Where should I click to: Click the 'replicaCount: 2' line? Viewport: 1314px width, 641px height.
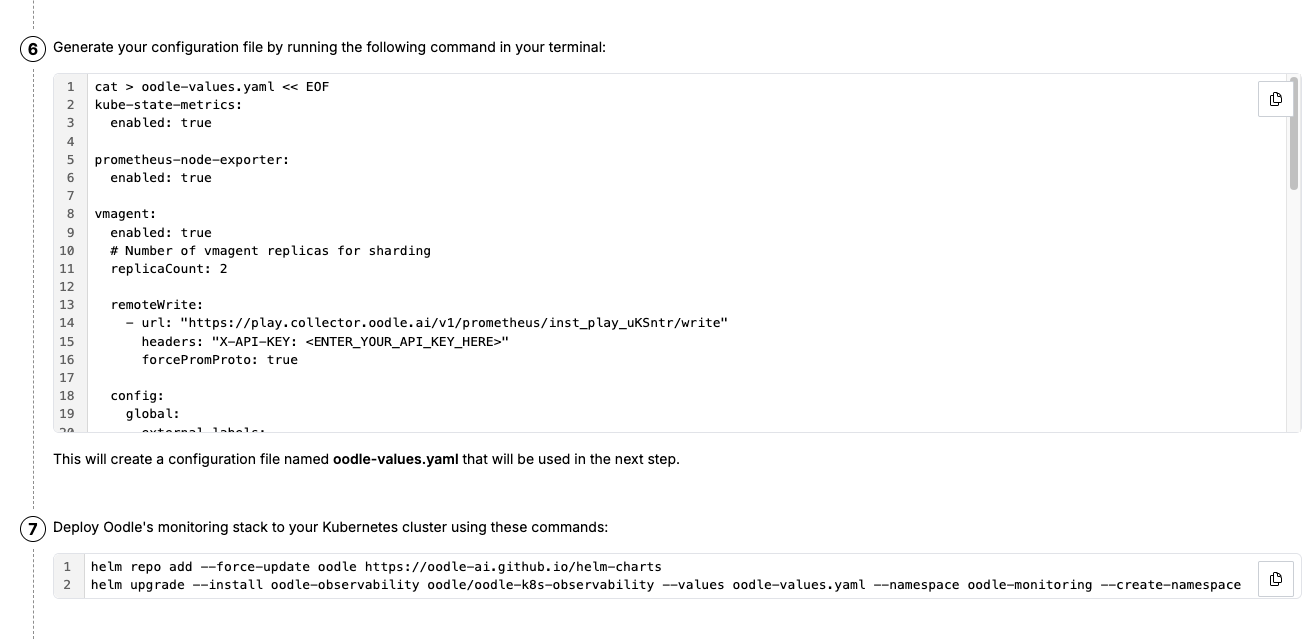coord(169,269)
